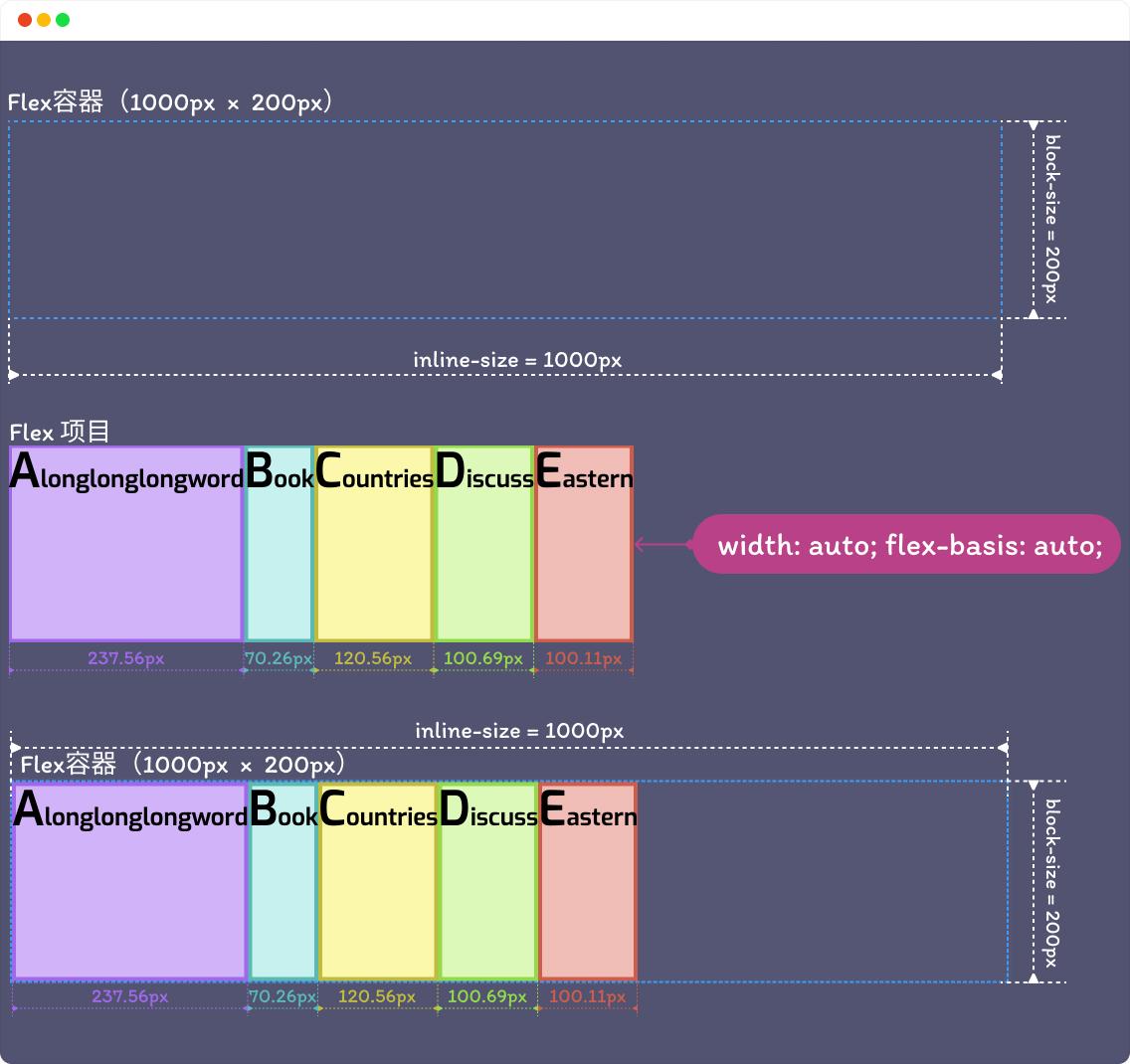Choose red Eastern box beside the pink callout arrow
The height and width of the screenshot is (1064, 1130).
(x=584, y=557)
